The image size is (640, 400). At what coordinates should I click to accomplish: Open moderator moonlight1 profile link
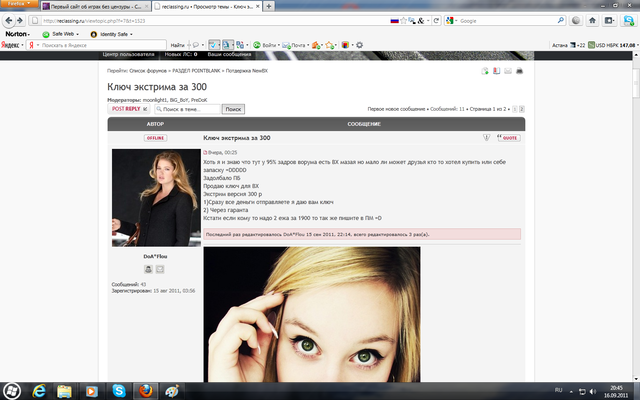(155, 100)
